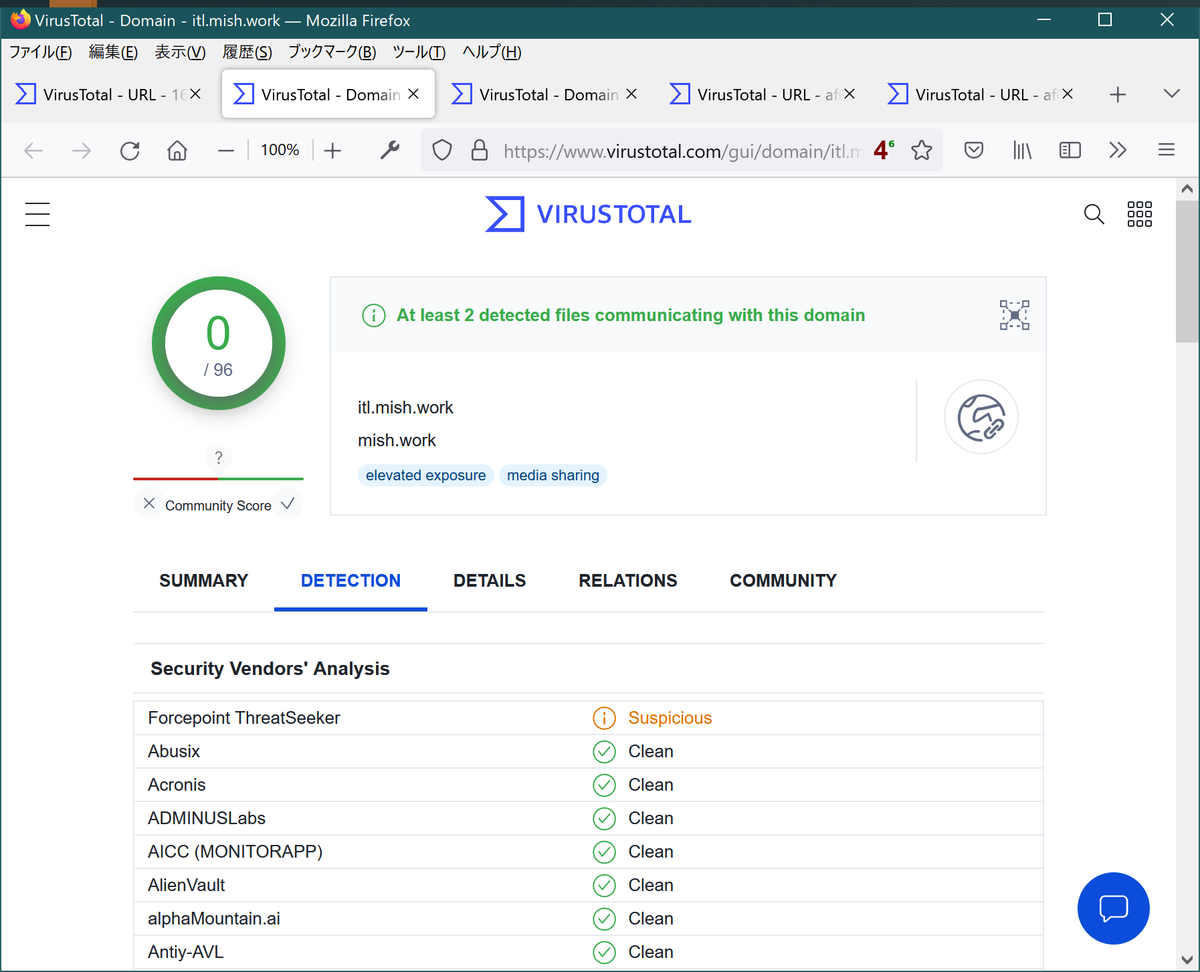The height and width of the screenshot is (972, 1200).
Task: Open the ブックマーク(B) menu
Action: (332, 52)
